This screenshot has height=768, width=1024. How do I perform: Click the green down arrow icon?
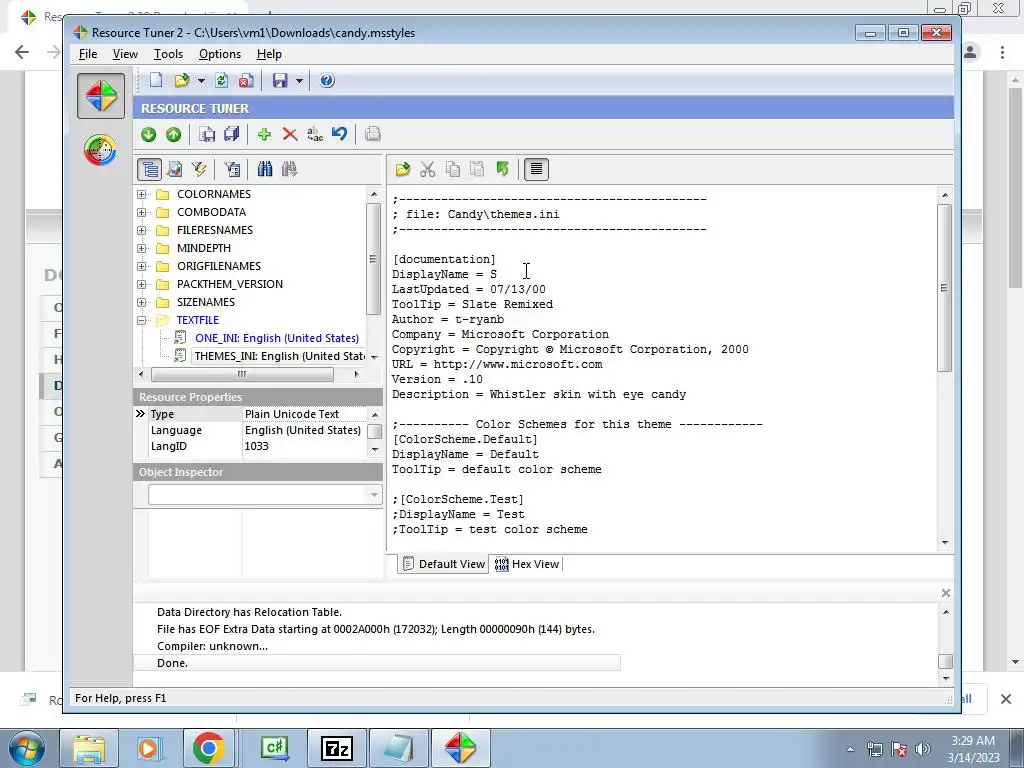[149, 134]
